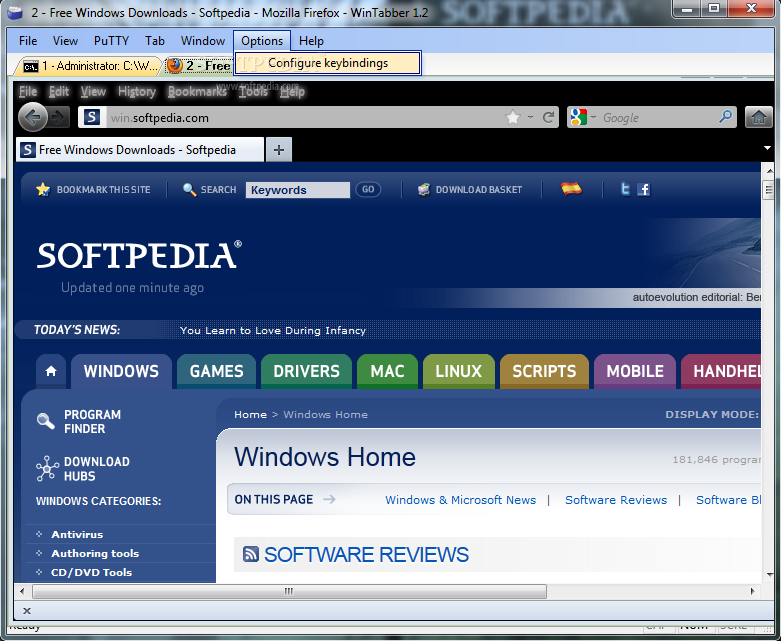Click the horizontal scrollbar right arrow
Viewport: 781px width, 641px height.
pos(752,591)
